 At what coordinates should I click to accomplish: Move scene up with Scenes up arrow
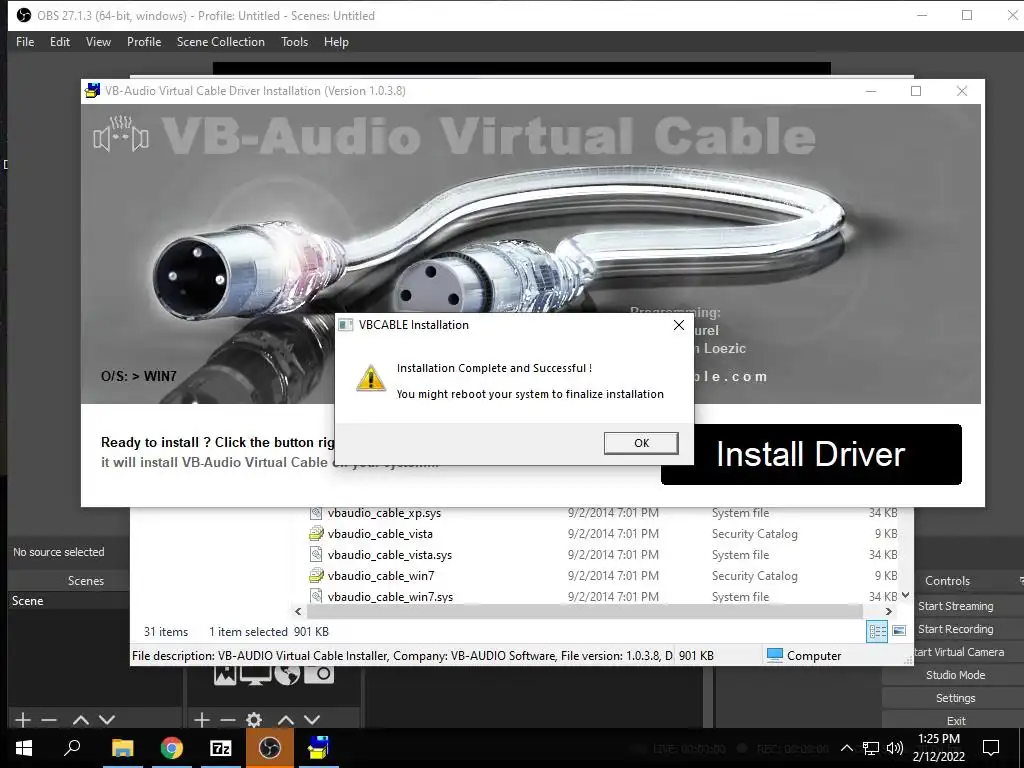[x=80, y=720]
